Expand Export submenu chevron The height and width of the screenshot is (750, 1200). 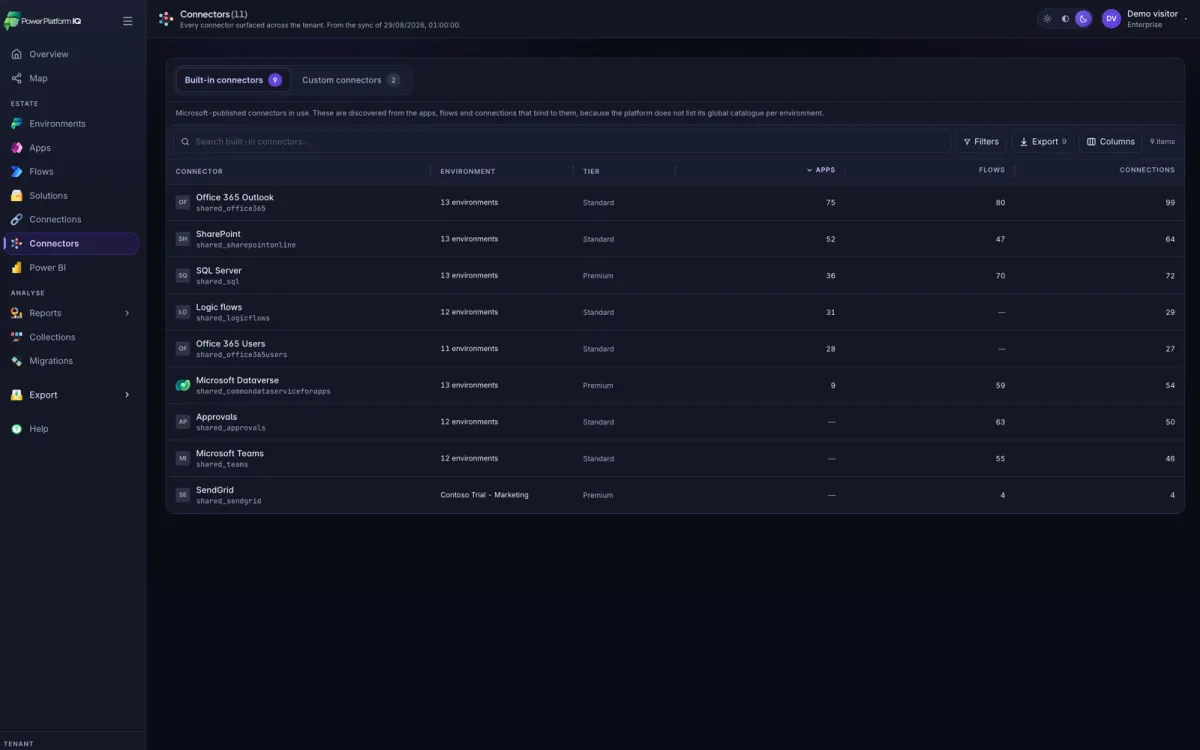click(127, 395)
